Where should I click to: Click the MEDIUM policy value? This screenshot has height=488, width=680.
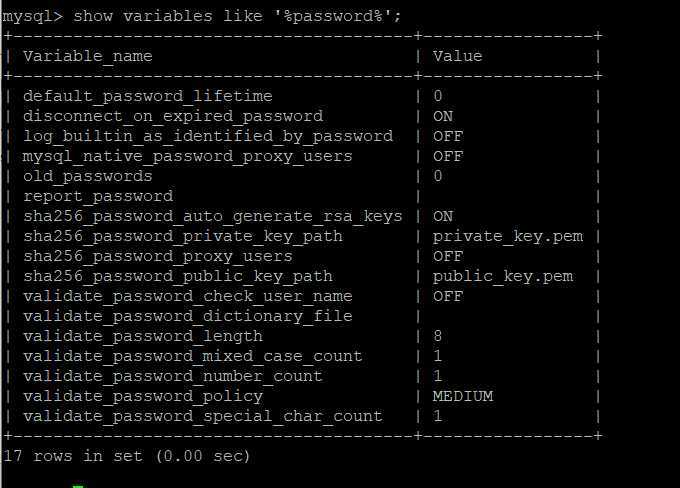click(x=463, y=396)
